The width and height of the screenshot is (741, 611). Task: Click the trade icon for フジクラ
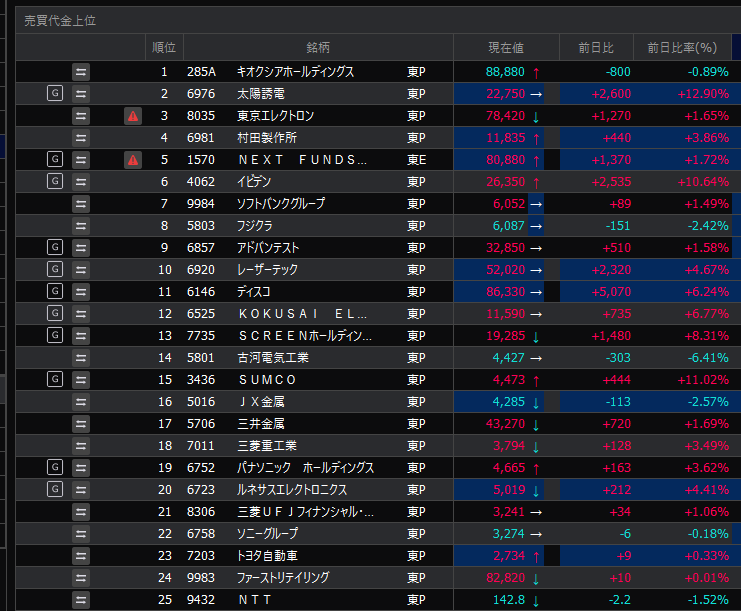point(81,226)
